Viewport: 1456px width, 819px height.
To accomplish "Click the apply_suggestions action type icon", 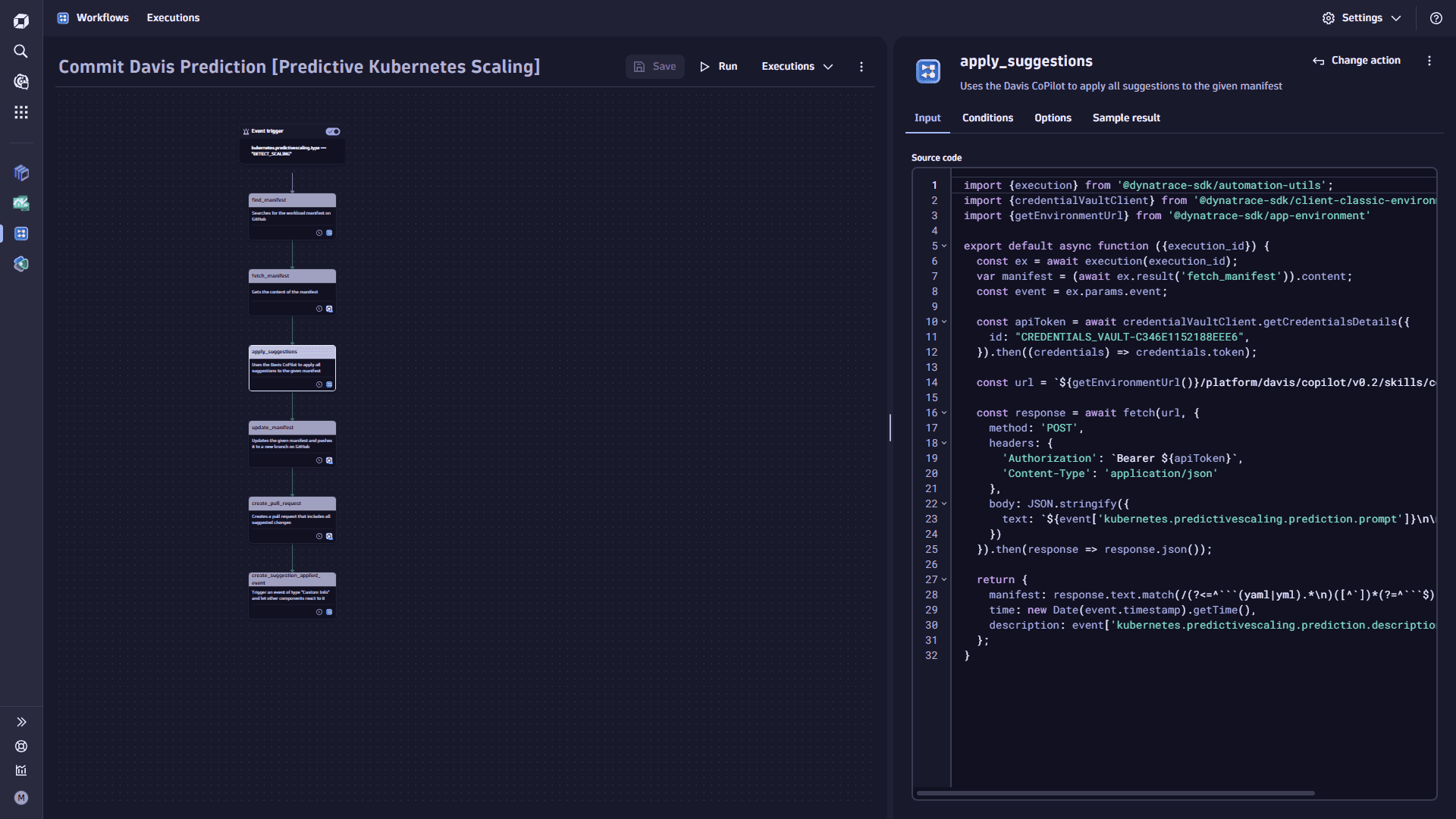I will pos(928,71).
